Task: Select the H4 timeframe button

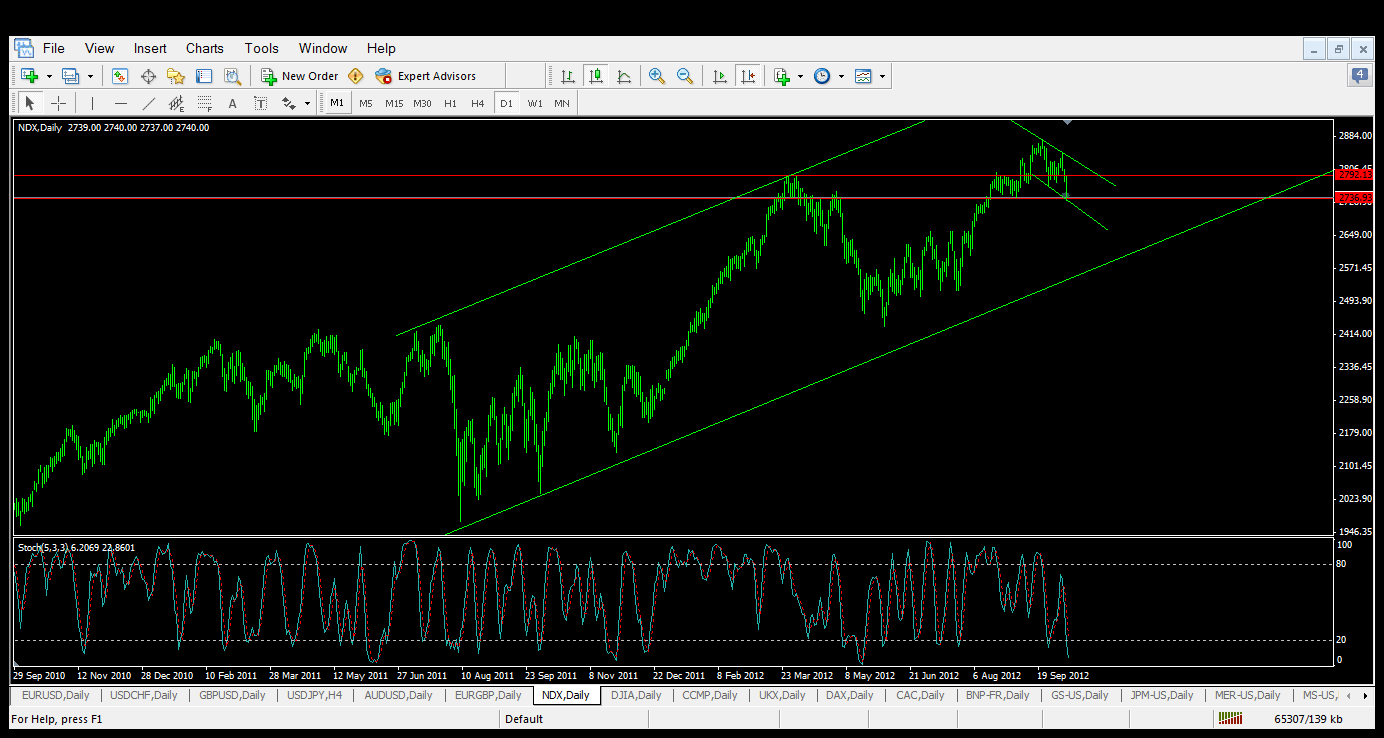Action: [478, 103]
